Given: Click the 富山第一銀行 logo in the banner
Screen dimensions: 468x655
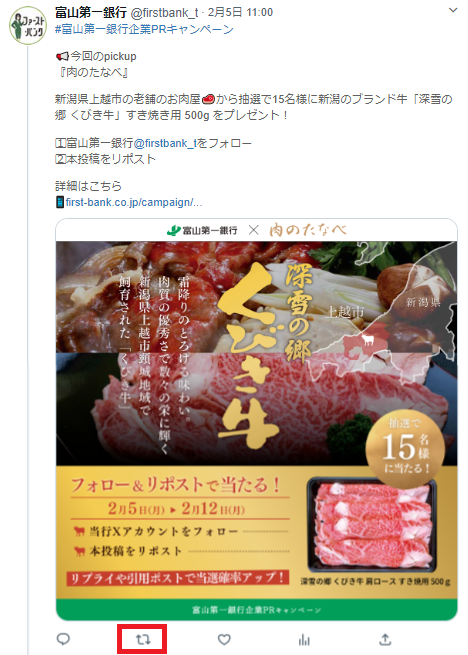Looking at the screenshot, I should coord(202,230).
